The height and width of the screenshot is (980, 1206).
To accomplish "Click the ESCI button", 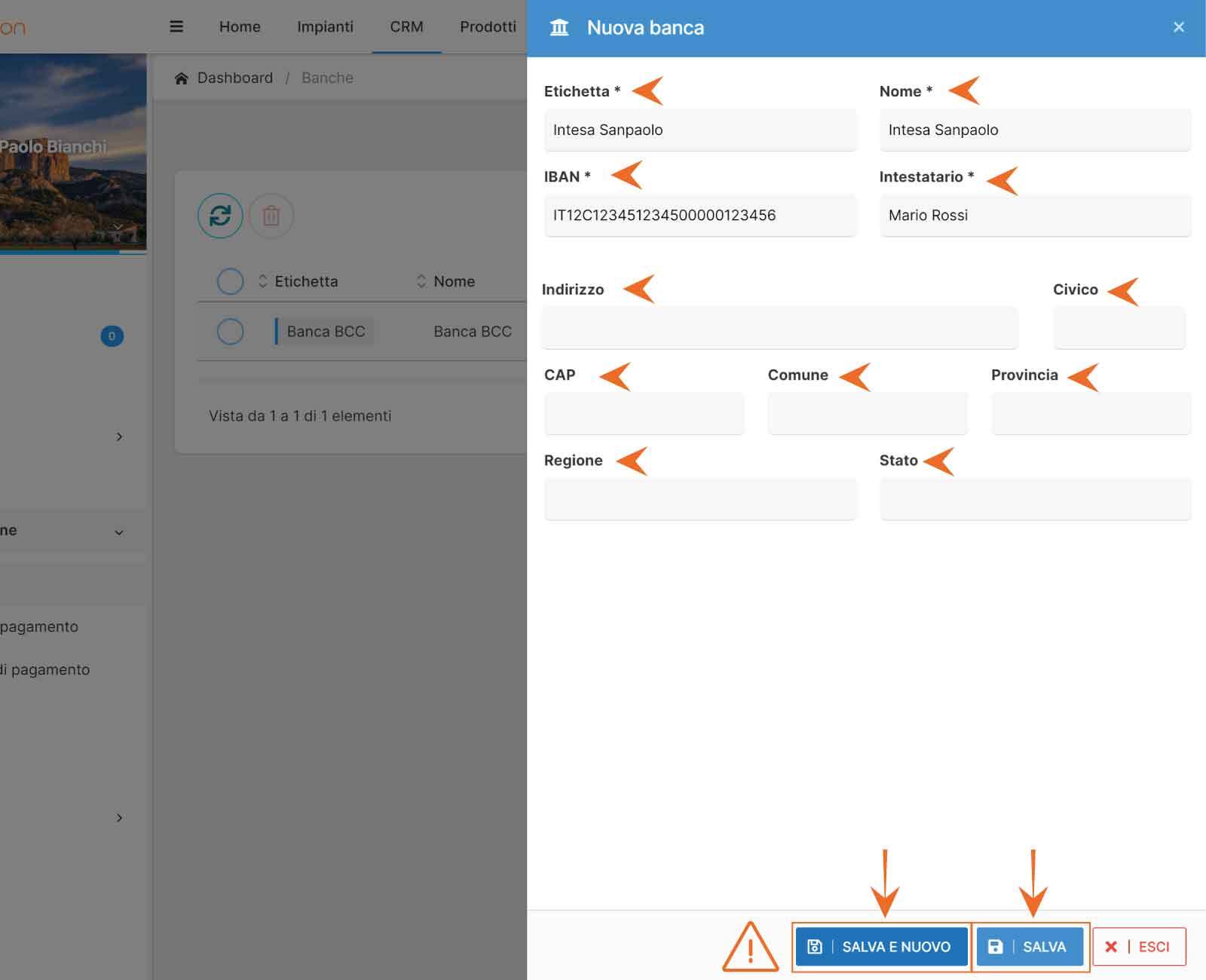I will tap(1139, 947).
